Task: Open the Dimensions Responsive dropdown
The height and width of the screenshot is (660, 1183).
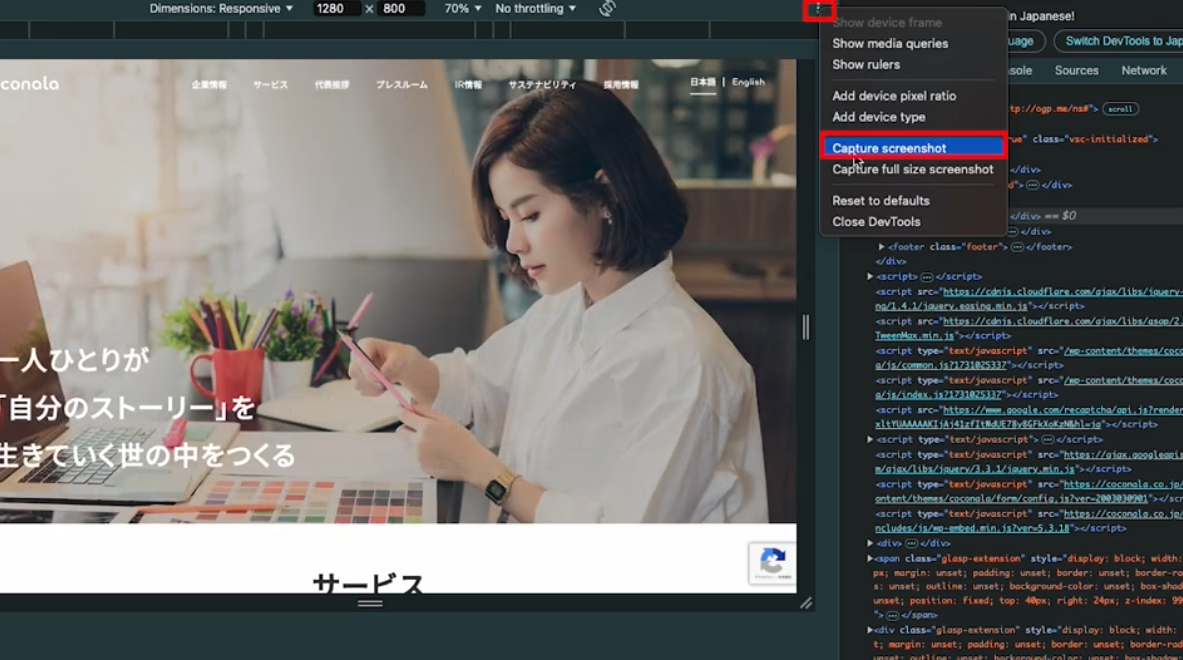Action: [222, 8]
